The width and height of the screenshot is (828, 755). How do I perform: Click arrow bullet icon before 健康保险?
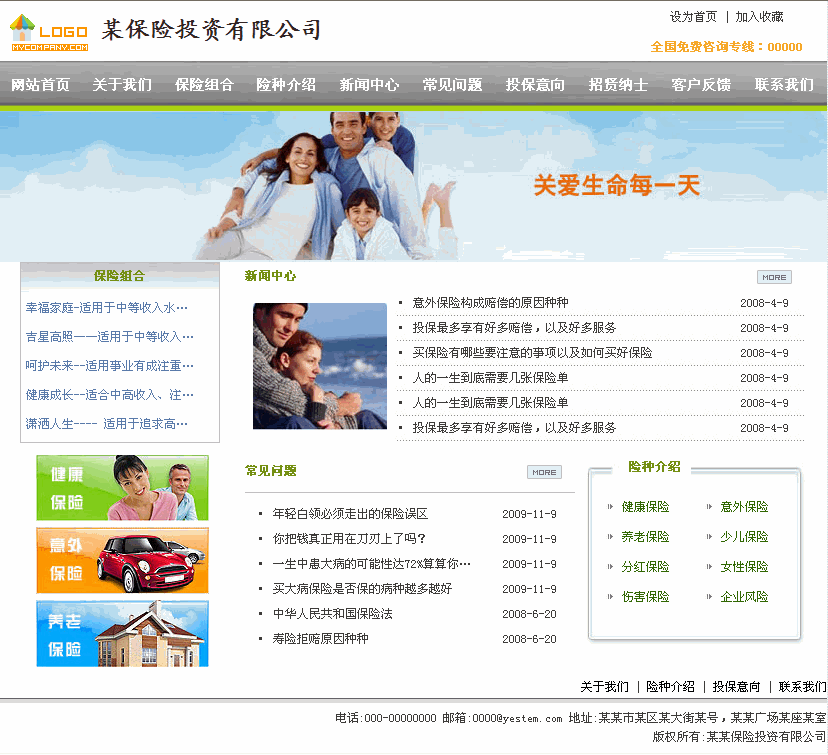pyautogui.click(x=610, y=507)
